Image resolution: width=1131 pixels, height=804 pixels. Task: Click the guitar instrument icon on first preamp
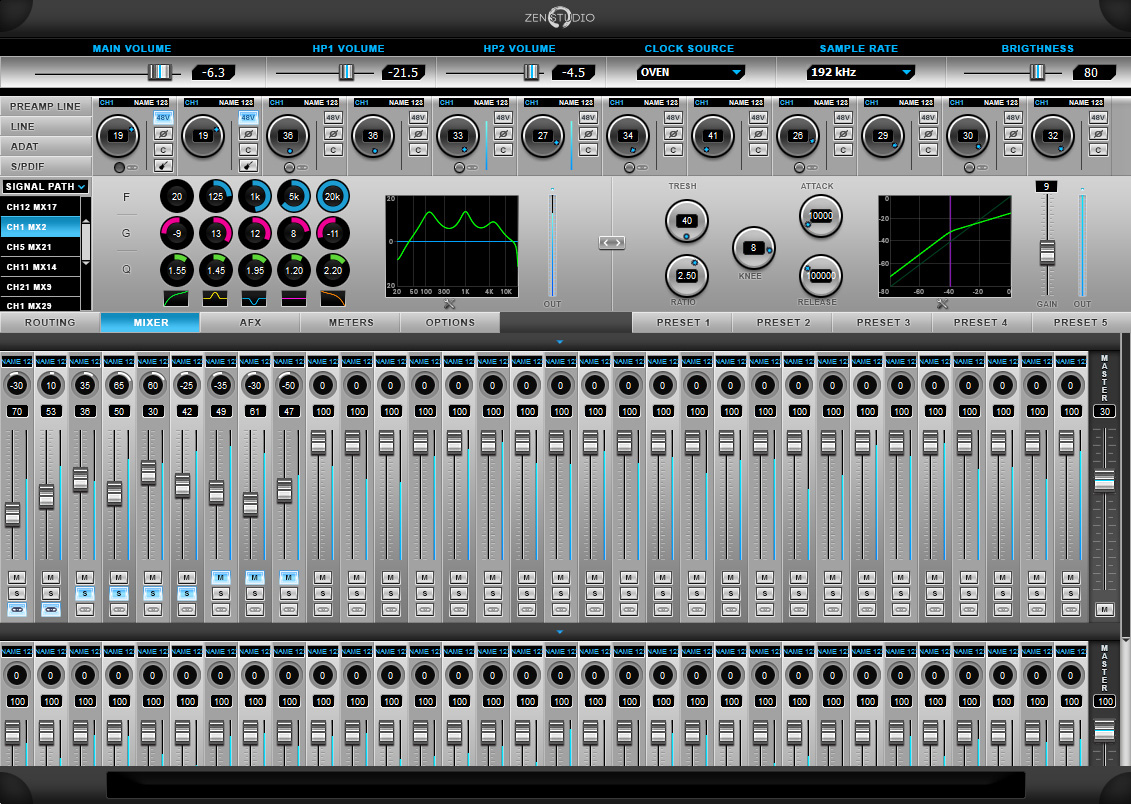(x=163, y=166)
